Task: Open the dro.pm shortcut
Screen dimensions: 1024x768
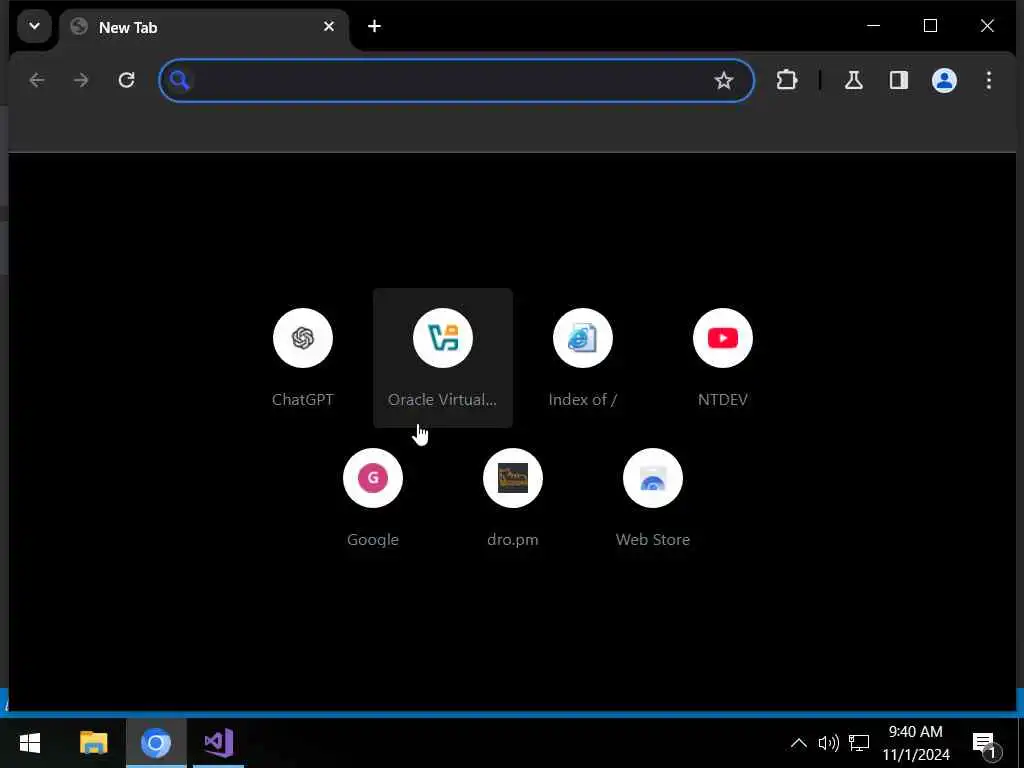Action: coord(513,498)
